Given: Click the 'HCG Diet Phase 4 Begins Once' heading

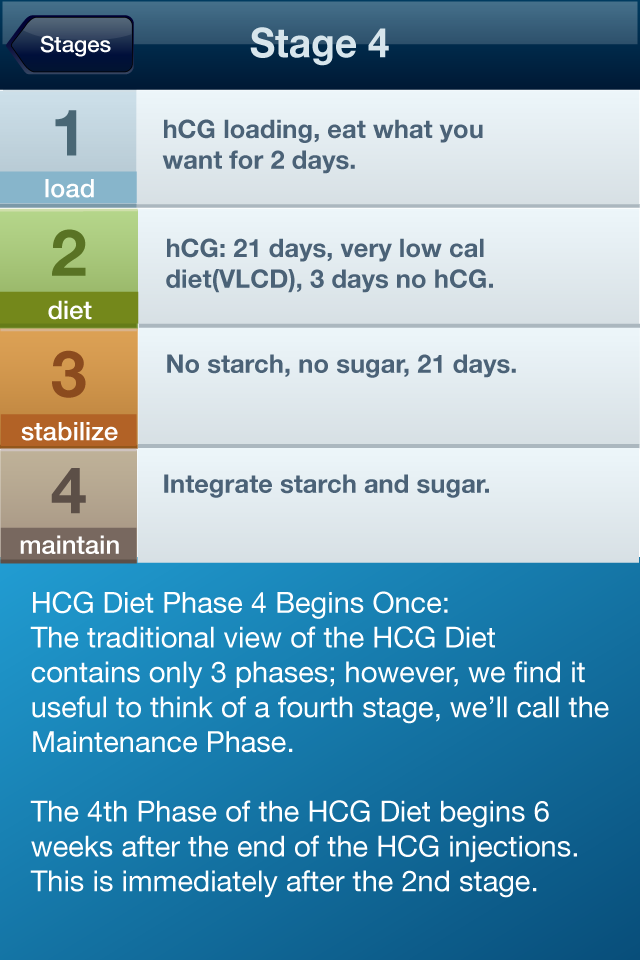Looking at the screenshot, I should pyautogui.click(x=241, y=604).
